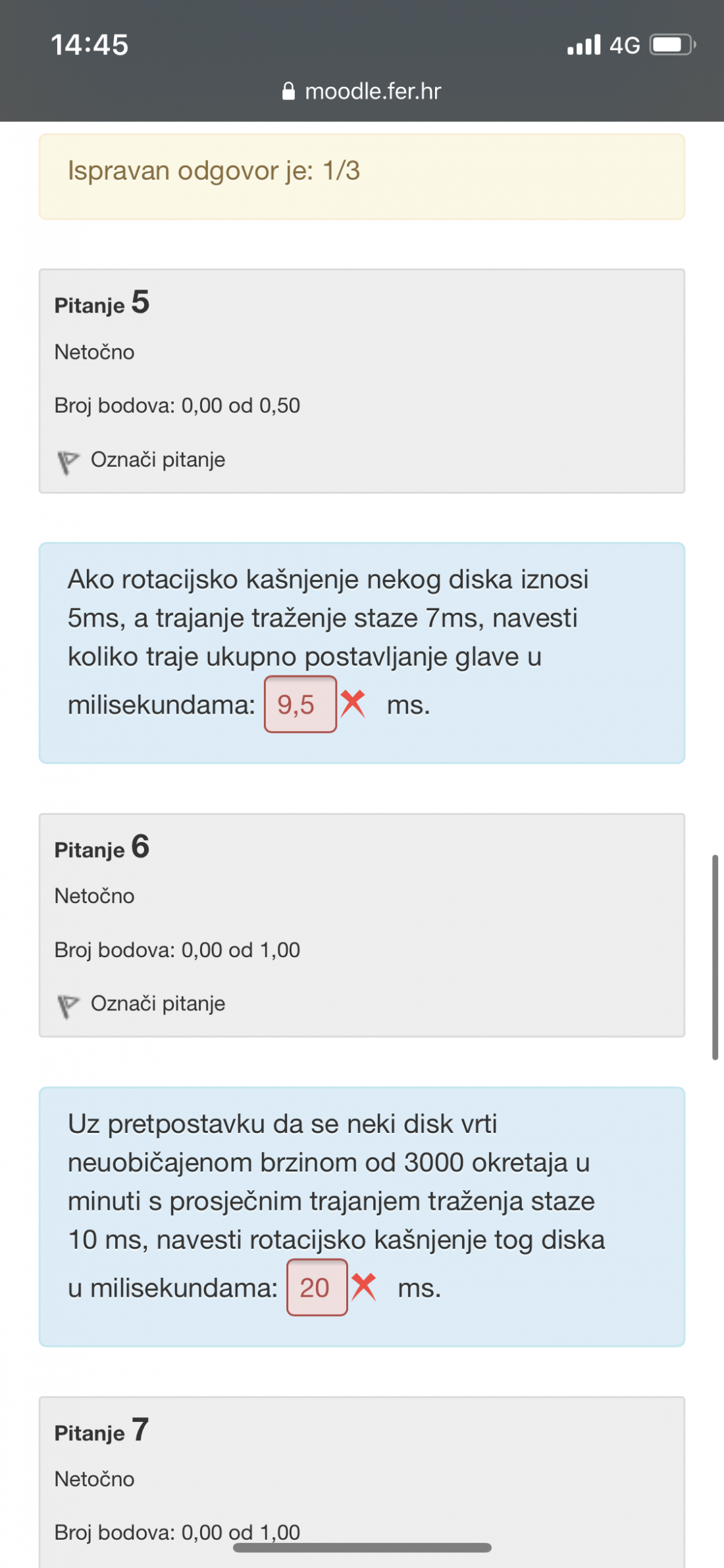Tap the lock icon beside moodle.fer.hr

click(x=288, y=91)
